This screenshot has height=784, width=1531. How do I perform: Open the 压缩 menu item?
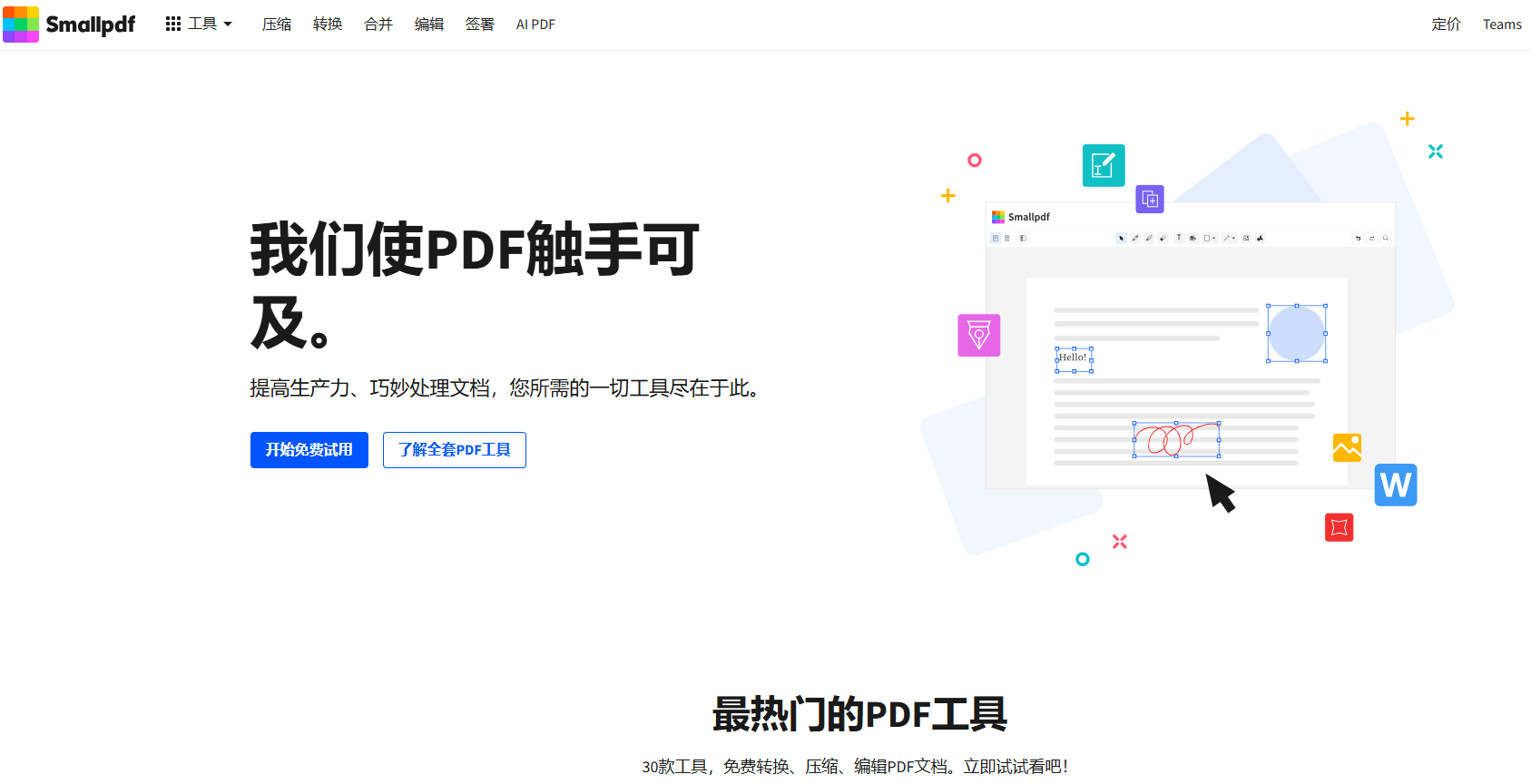(277, 24)
